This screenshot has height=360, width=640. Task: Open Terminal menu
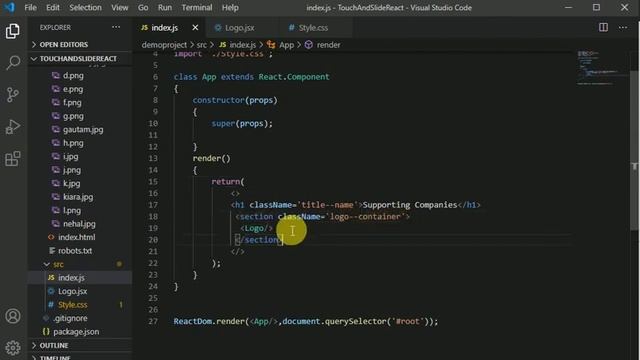pos(197,7)
